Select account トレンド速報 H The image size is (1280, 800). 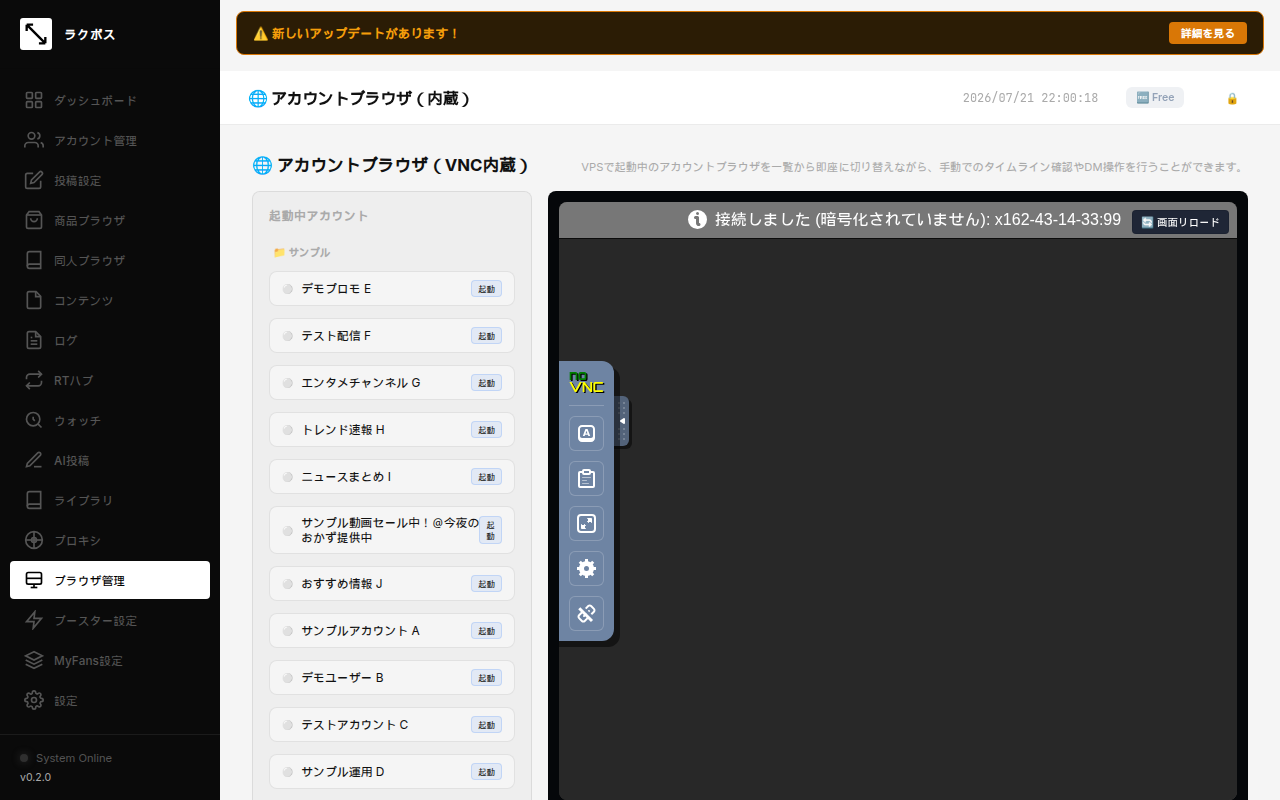pos(392,430)
